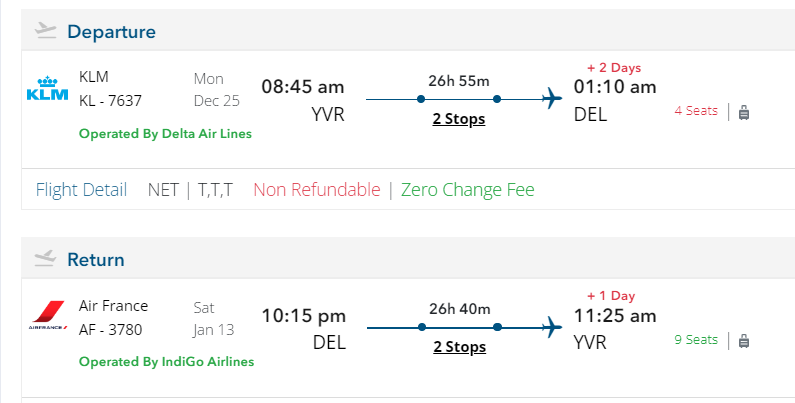Click the first stop dot on departure route
The width and height of the screenshot is (795, 403).
(x=421, y=99)
